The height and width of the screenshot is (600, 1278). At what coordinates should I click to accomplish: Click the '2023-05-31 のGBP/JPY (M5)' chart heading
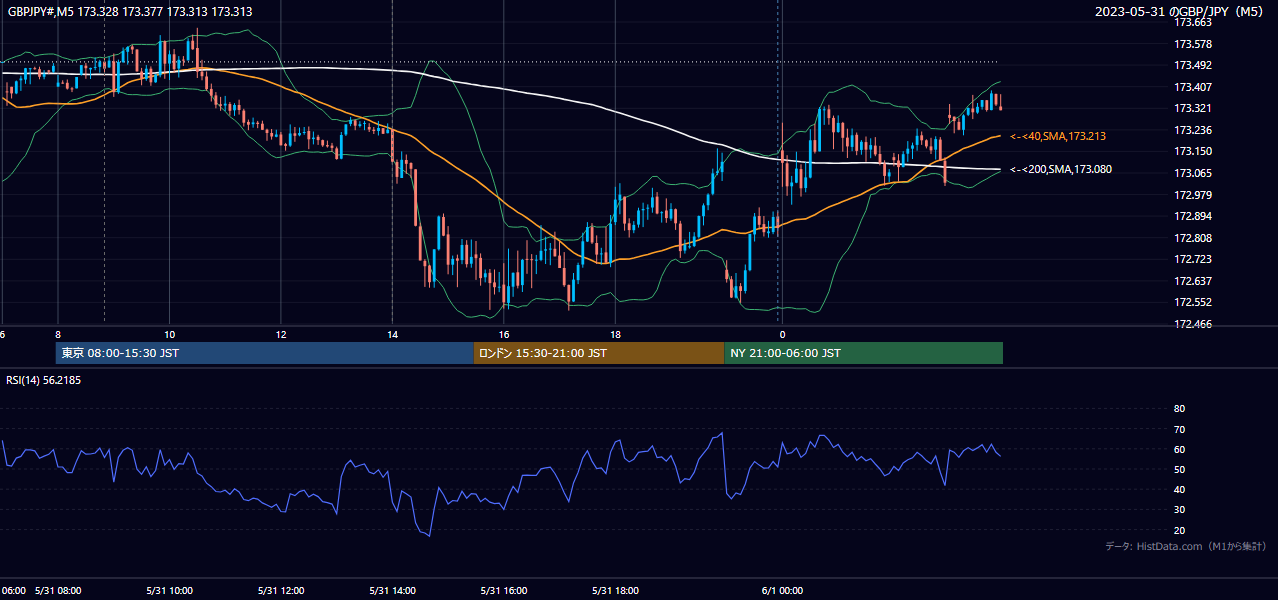1181,11
